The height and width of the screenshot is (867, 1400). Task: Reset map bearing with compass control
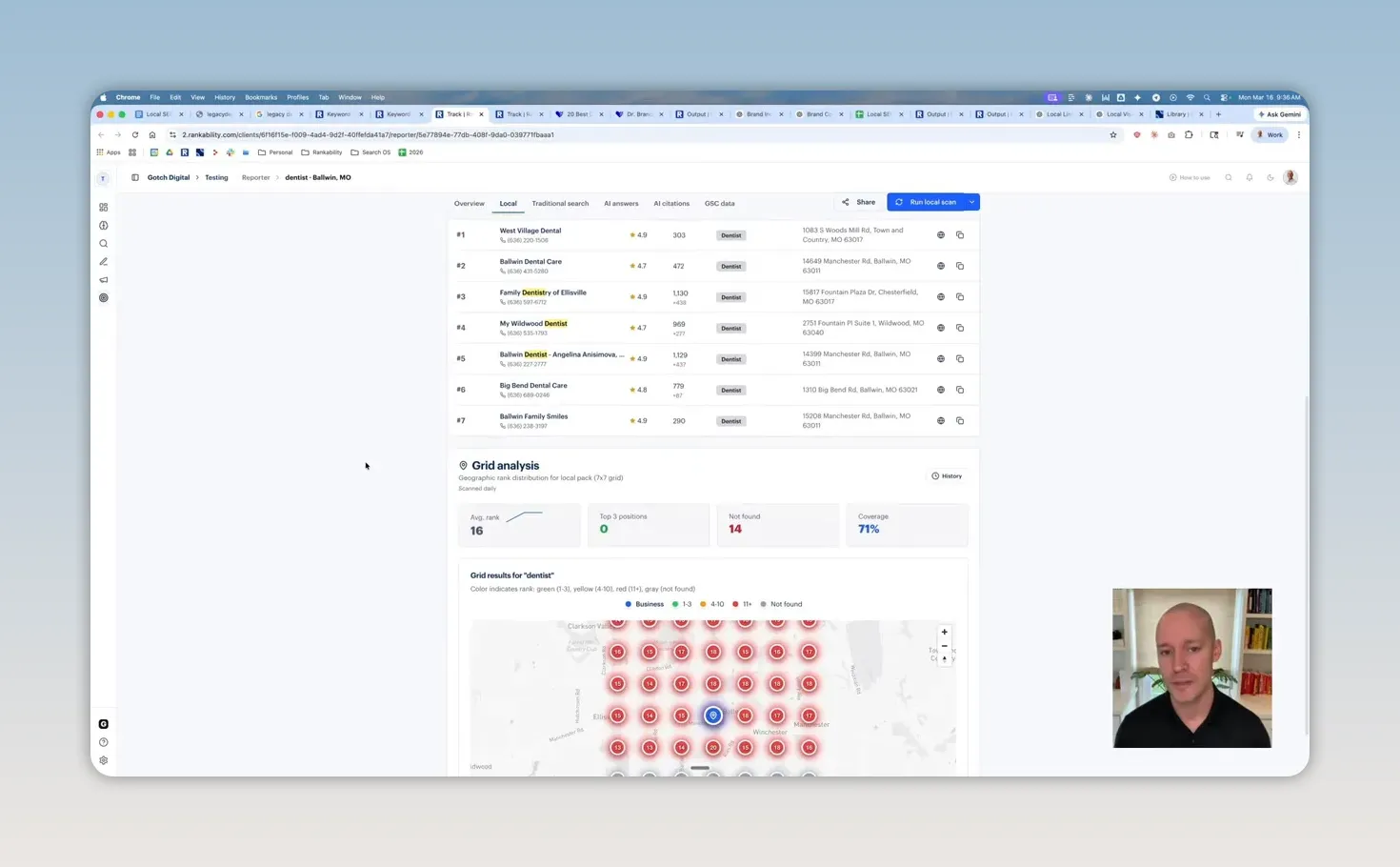click(x=945, y=659)
